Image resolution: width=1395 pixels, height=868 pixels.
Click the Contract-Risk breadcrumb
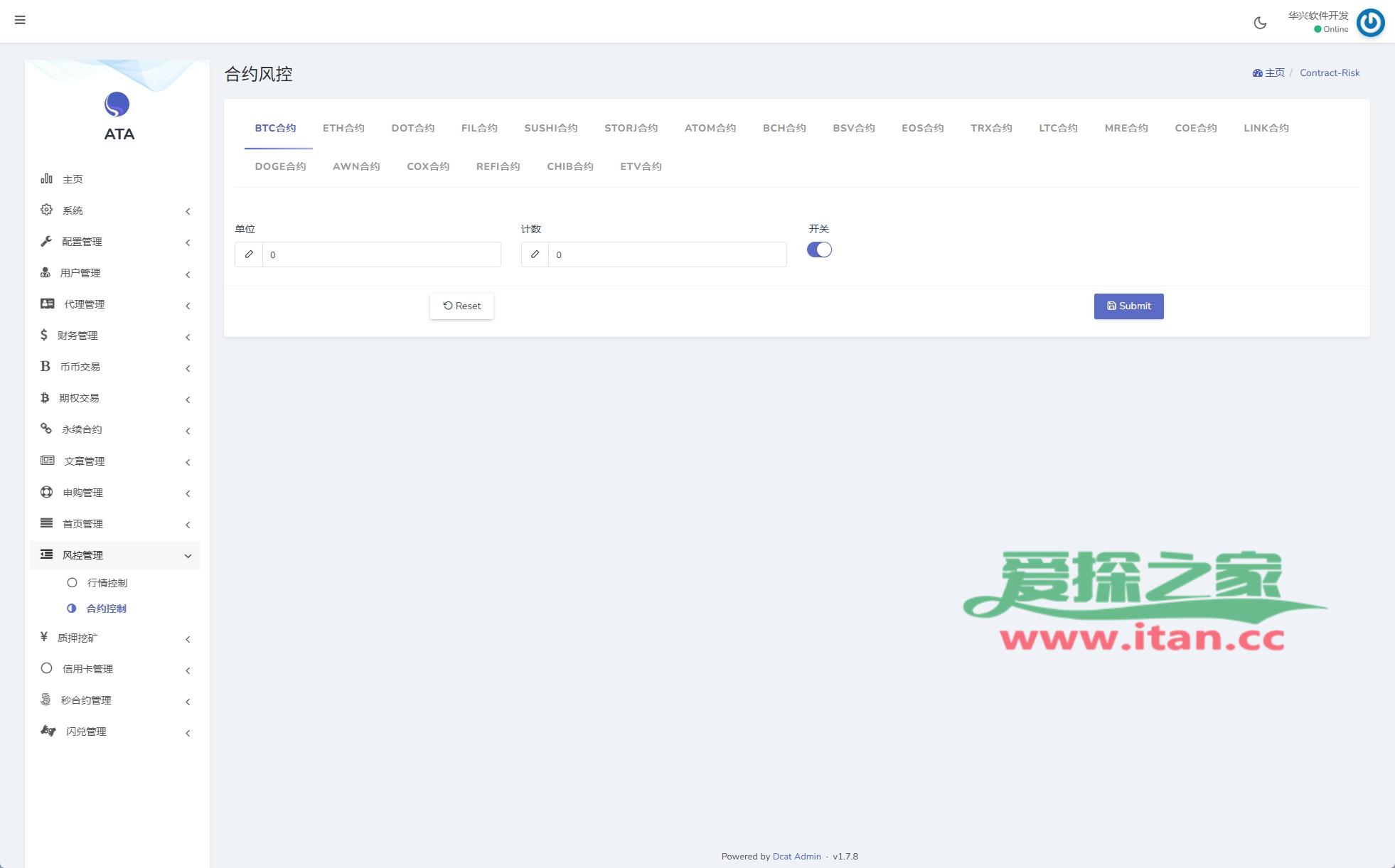pyautogui.click(x=1330, y=73)
